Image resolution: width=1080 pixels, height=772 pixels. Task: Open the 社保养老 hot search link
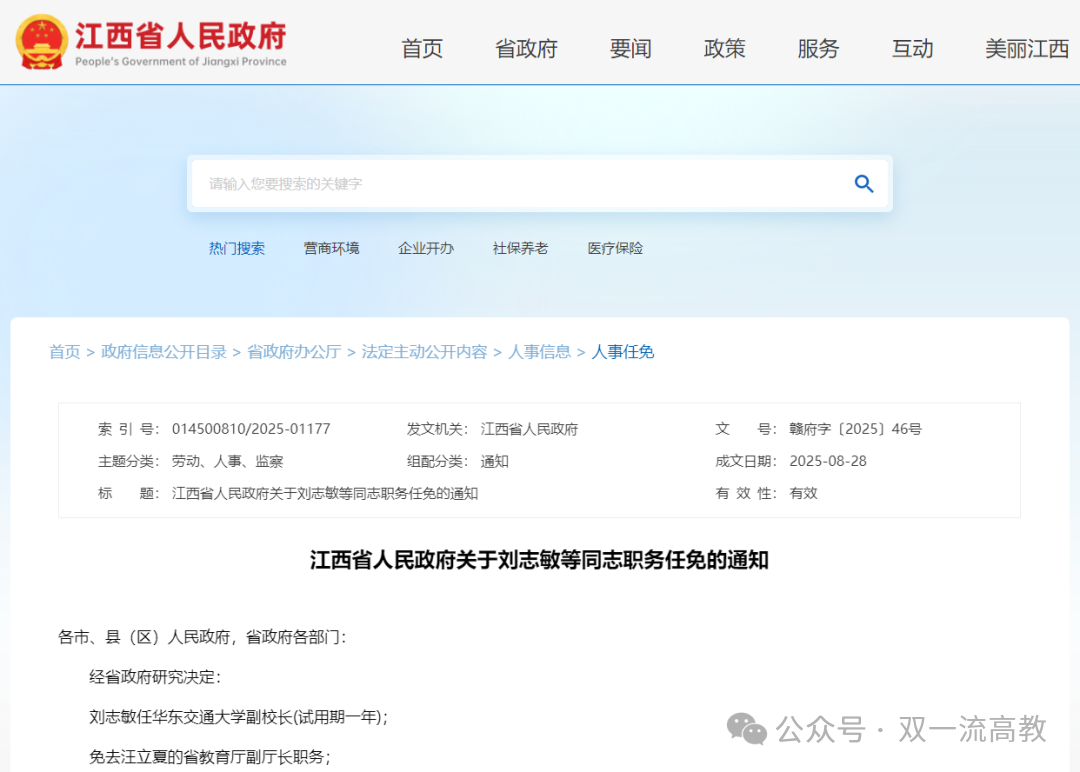click(x=520, y=248)
